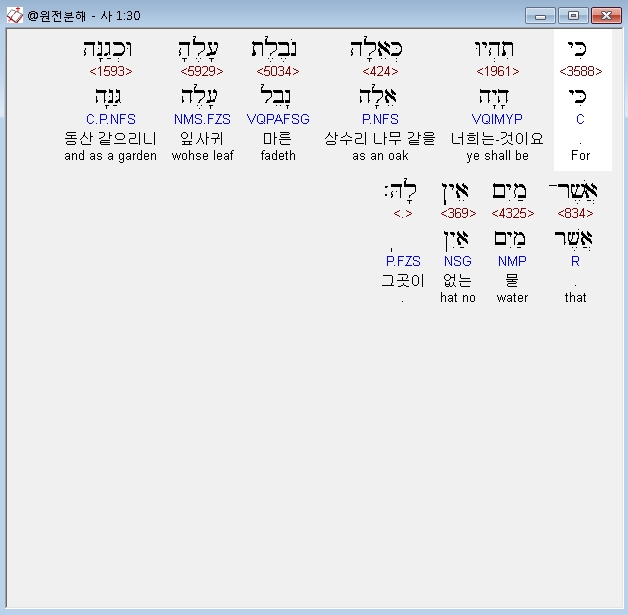Click the Korean gloss '마른'

coord(277,139)
